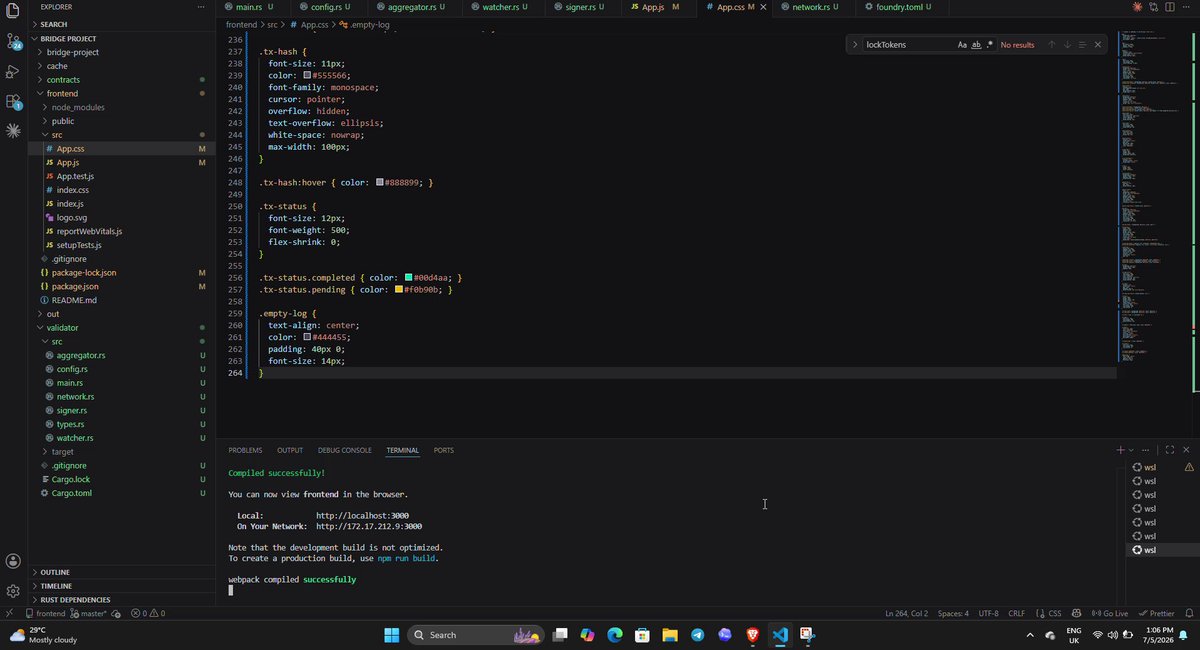Viewport: 1200px width, 650px height.
Task: Open the Run and Debug view
Action: [13, 72]
